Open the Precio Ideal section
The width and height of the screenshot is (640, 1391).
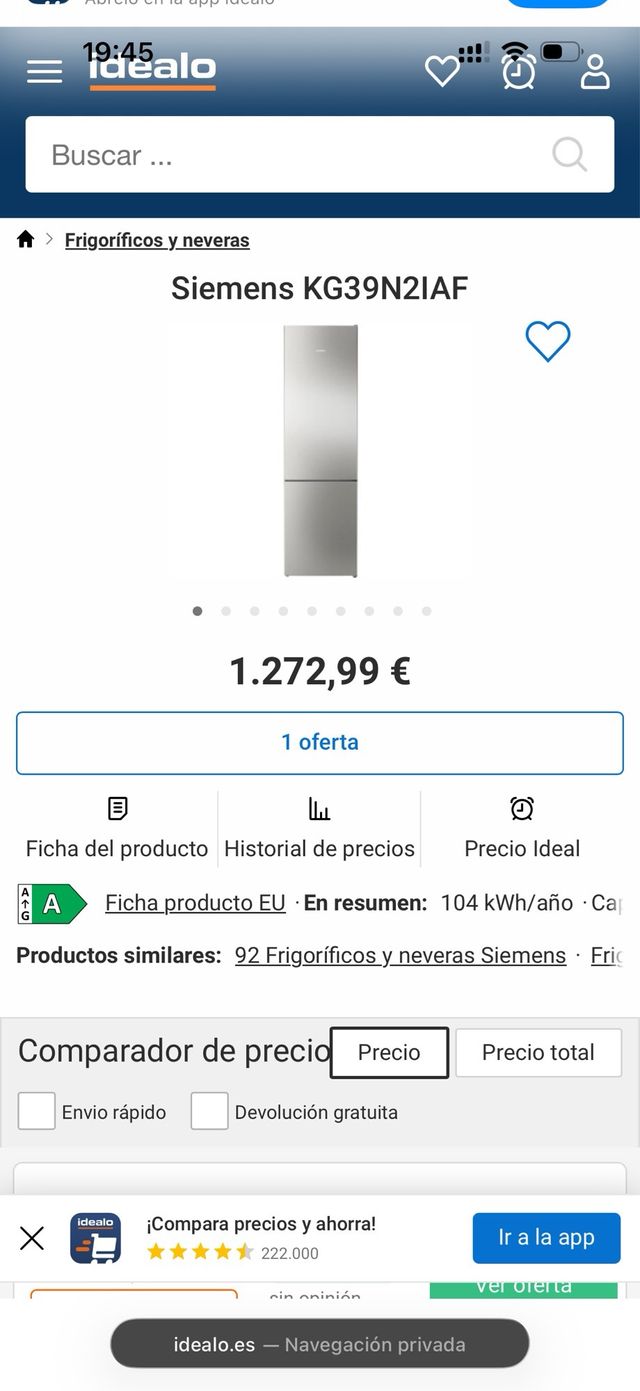click(522, 828)
